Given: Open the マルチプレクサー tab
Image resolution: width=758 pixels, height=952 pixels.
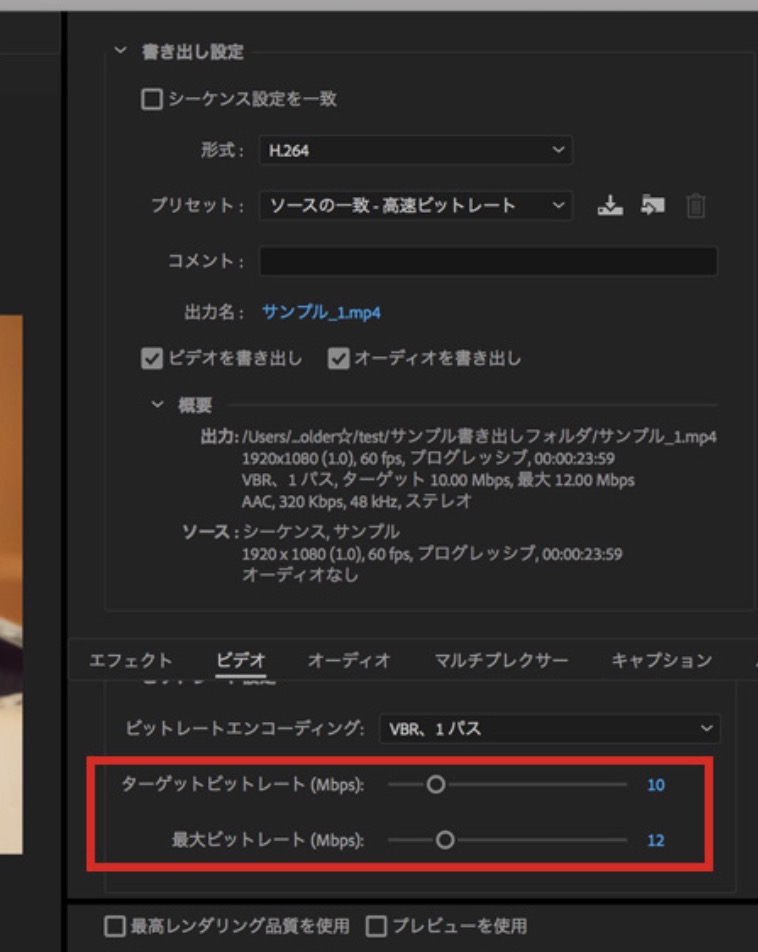Looking at the screenshot, I should 501,660.
